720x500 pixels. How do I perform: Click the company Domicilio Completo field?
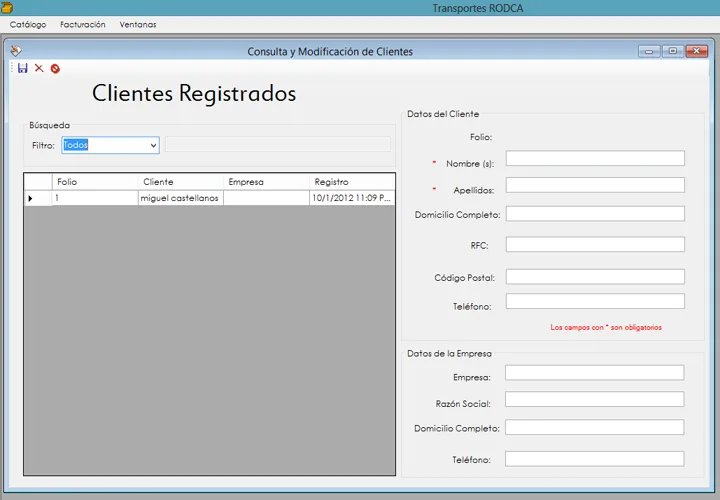[x=595, y=427]
